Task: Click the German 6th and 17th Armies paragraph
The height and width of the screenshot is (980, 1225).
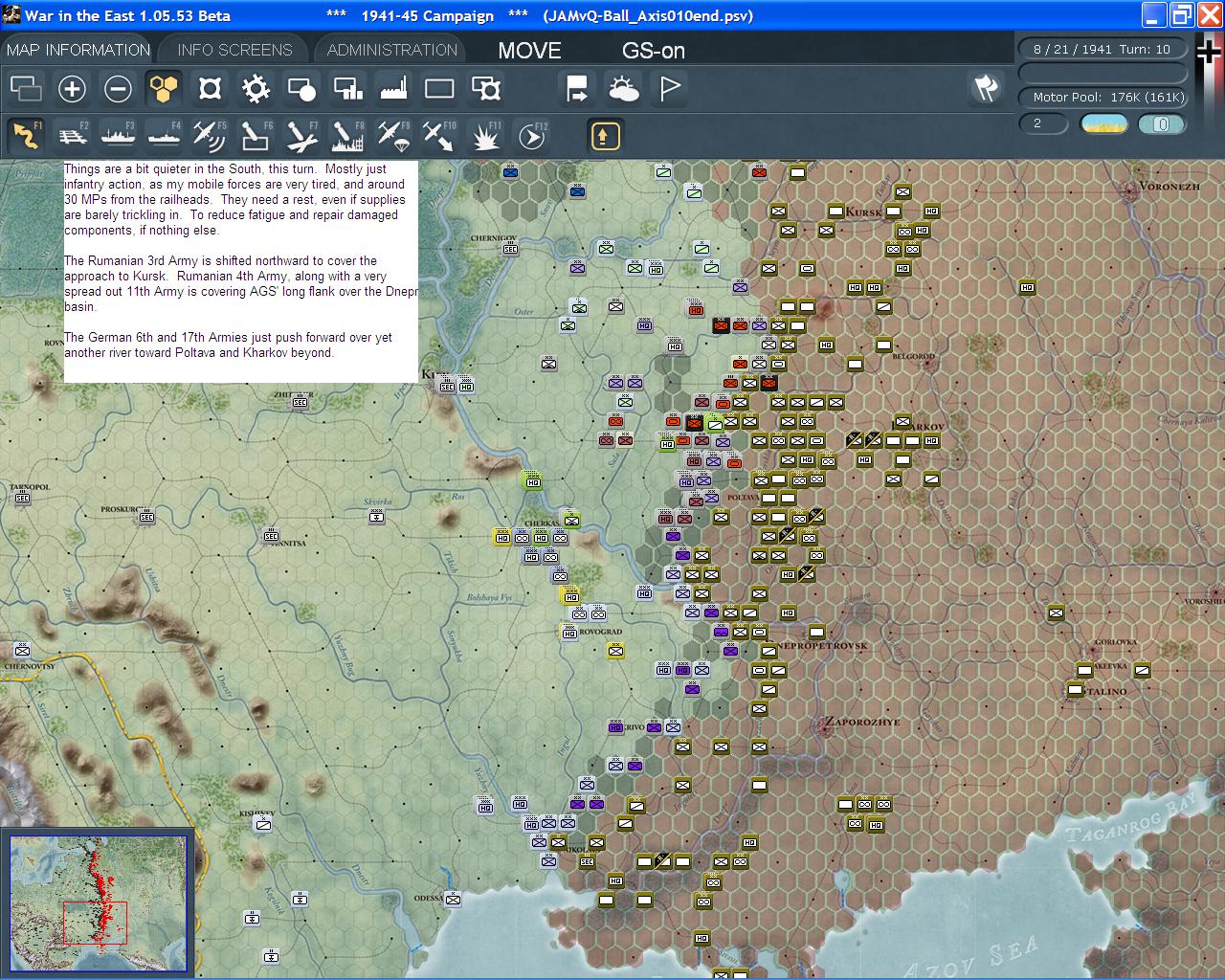Action: [x=228, y=345]
